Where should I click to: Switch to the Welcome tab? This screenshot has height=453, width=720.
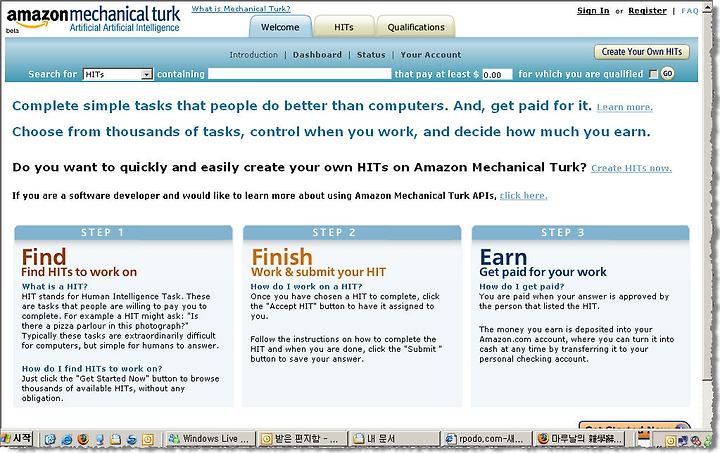[x=280, y=27]
